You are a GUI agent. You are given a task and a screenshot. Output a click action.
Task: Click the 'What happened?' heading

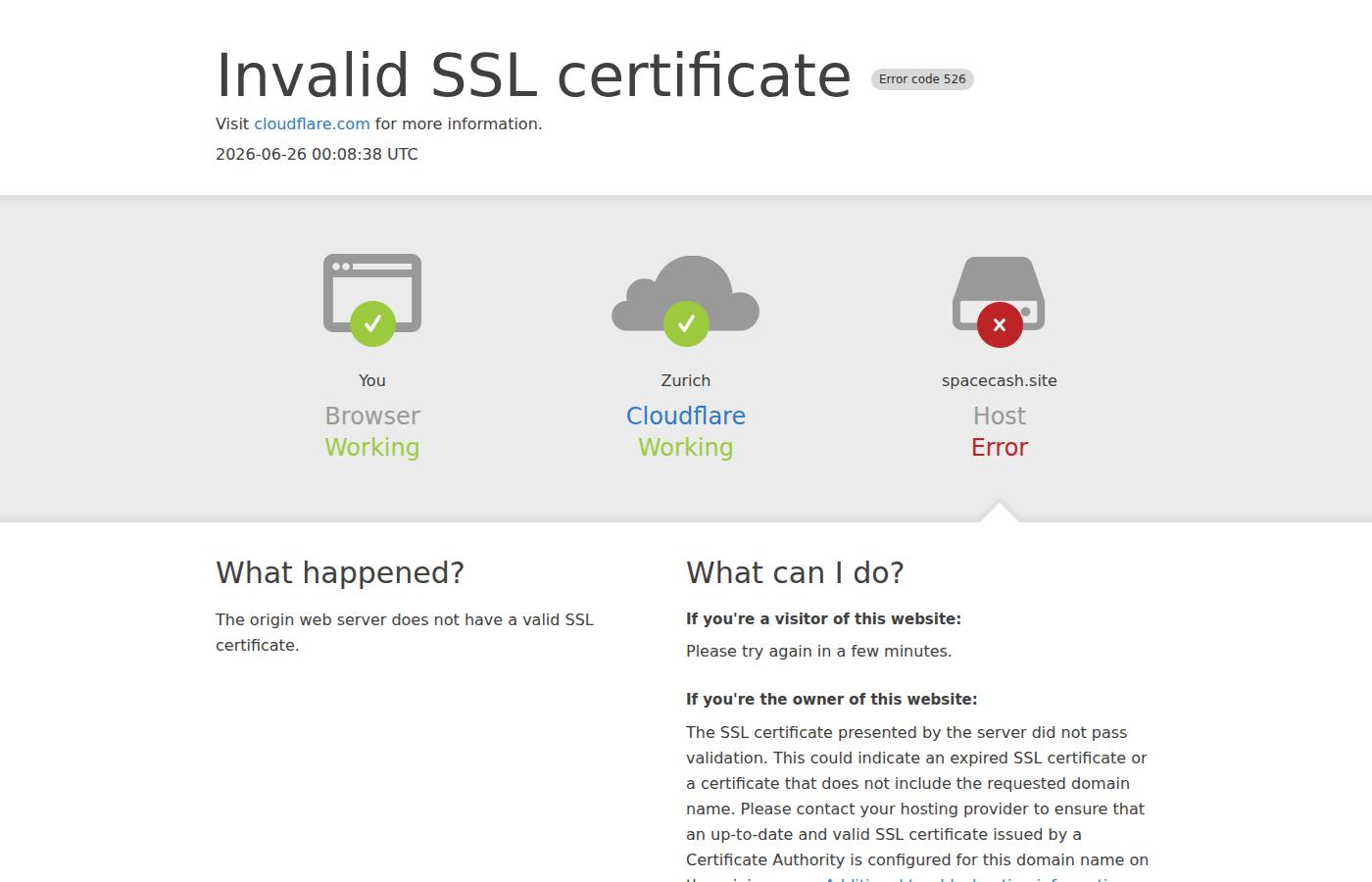coord(340,572)
